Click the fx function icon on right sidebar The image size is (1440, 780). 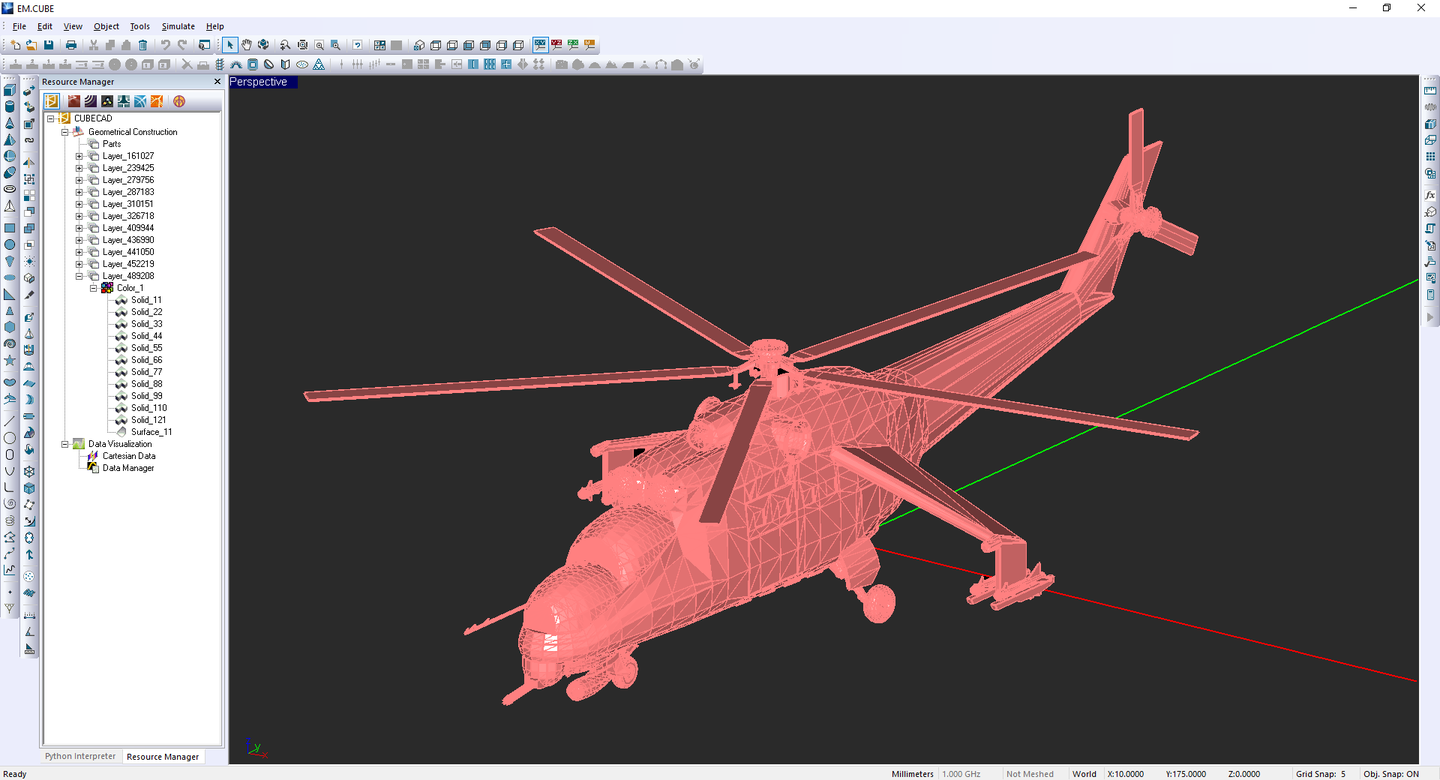click(1430, 196)
